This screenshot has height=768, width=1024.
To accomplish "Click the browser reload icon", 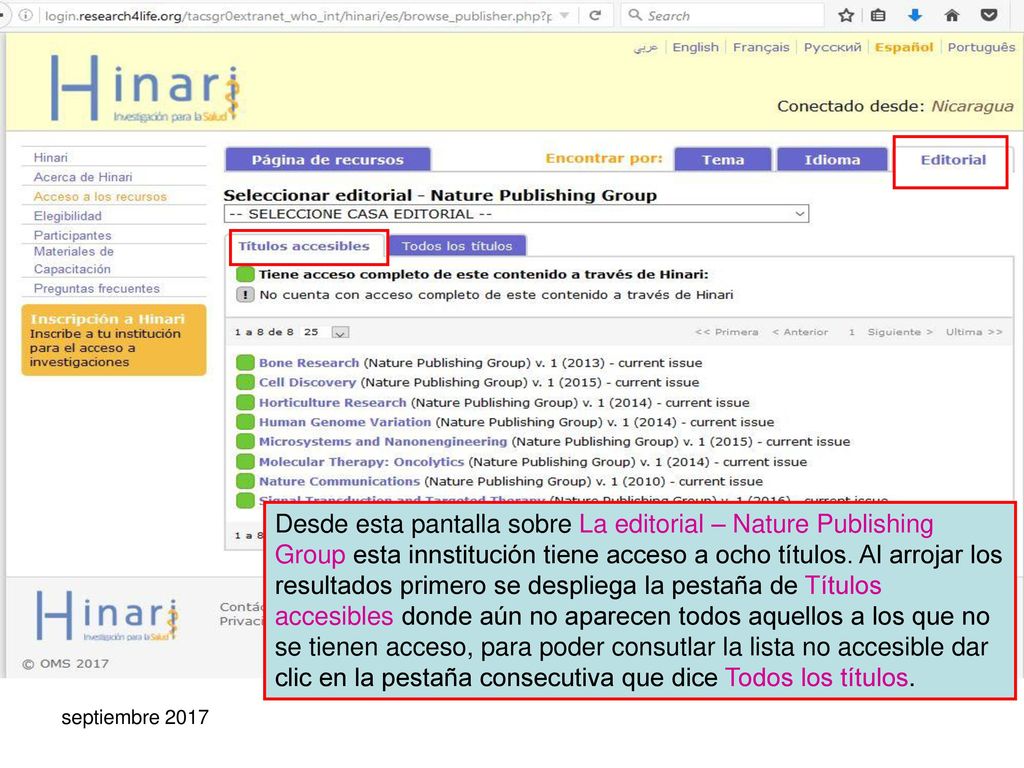I will pos(594,15).
